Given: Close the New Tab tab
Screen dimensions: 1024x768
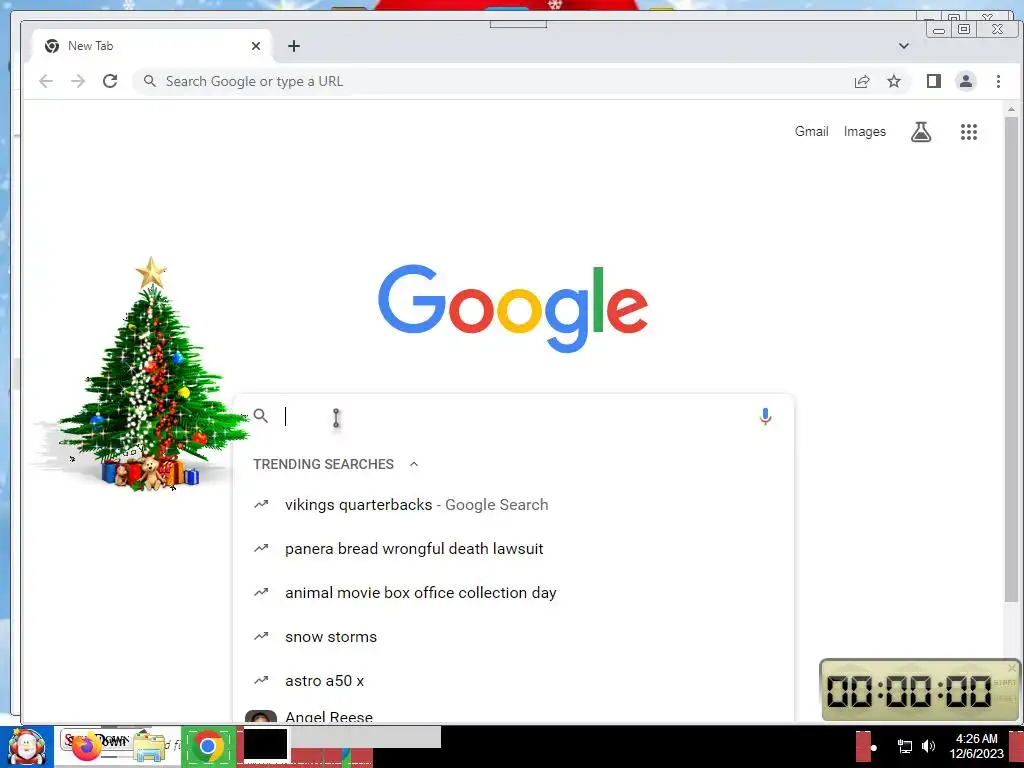Looking at the screenshot, I should coord(256,46).
